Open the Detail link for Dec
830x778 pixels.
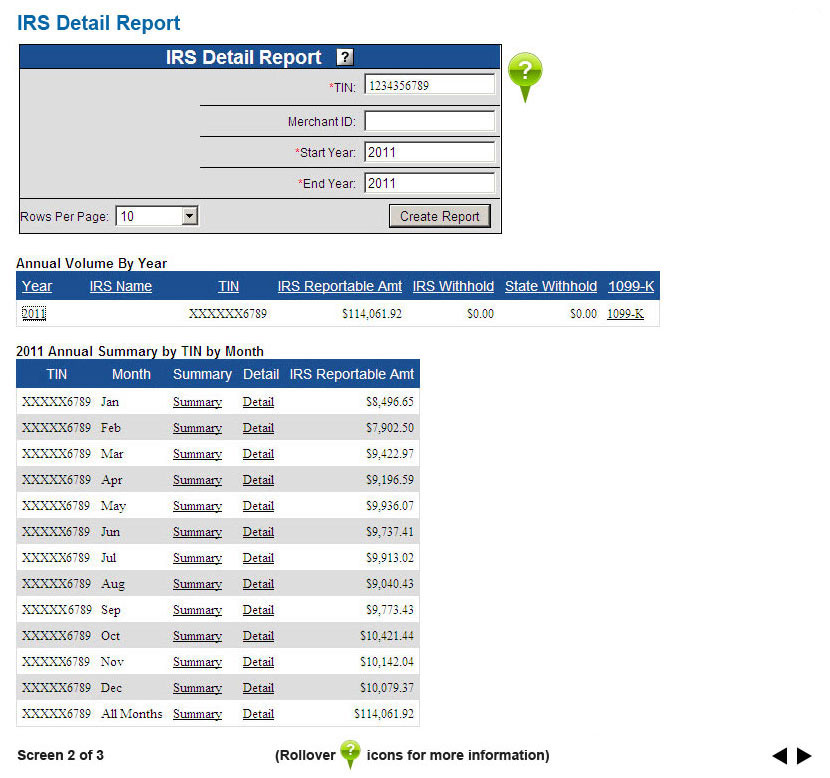coord(258,688)
